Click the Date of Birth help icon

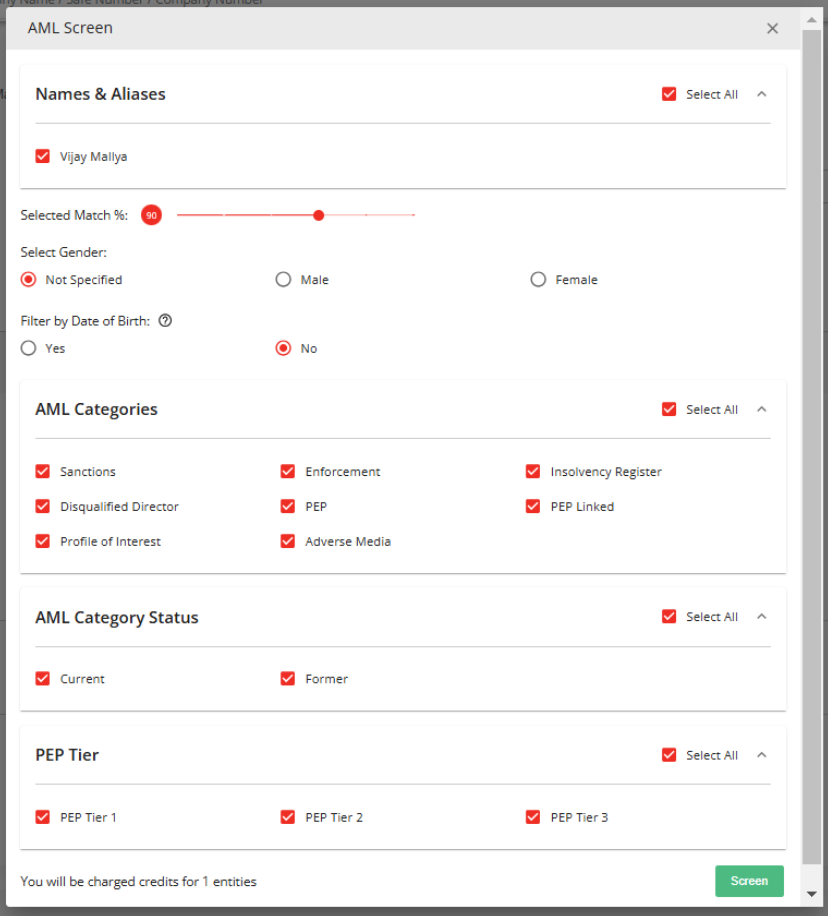tap(166, 321)
